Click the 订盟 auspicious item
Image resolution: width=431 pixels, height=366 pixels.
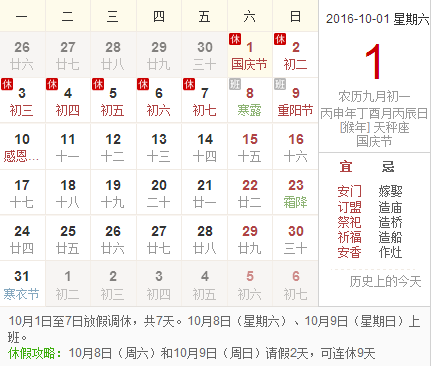pos(349,207)
